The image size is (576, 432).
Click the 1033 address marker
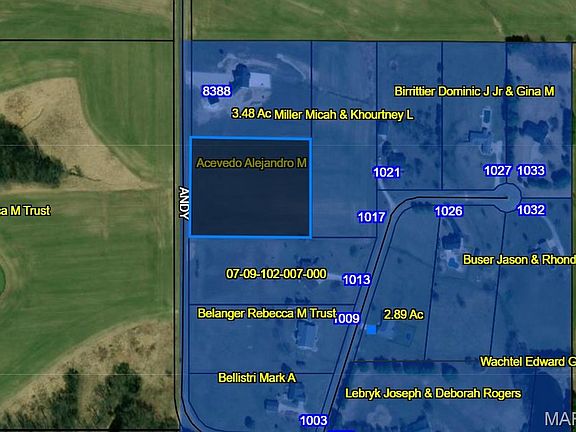(531, 170)
